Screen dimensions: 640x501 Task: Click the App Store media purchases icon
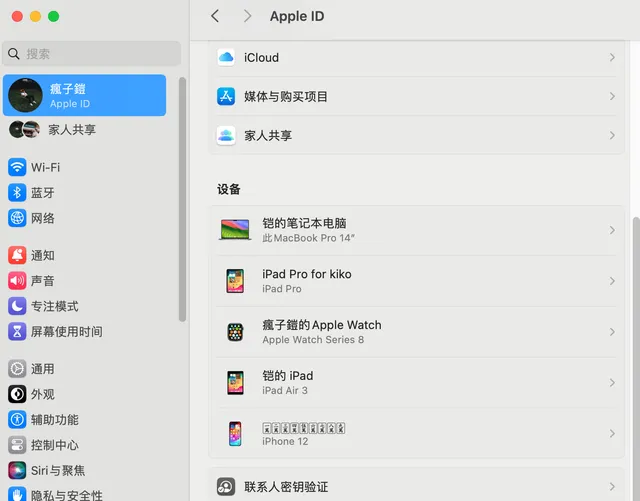pos(226,96)
